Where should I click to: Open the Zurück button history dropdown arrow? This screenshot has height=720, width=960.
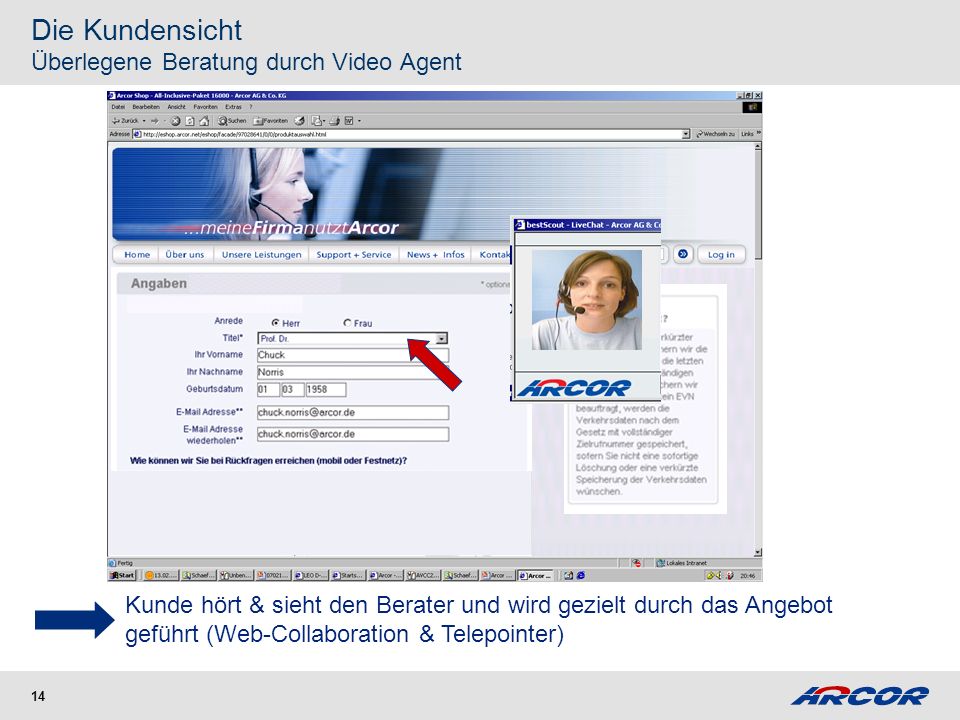coord(144,121)
